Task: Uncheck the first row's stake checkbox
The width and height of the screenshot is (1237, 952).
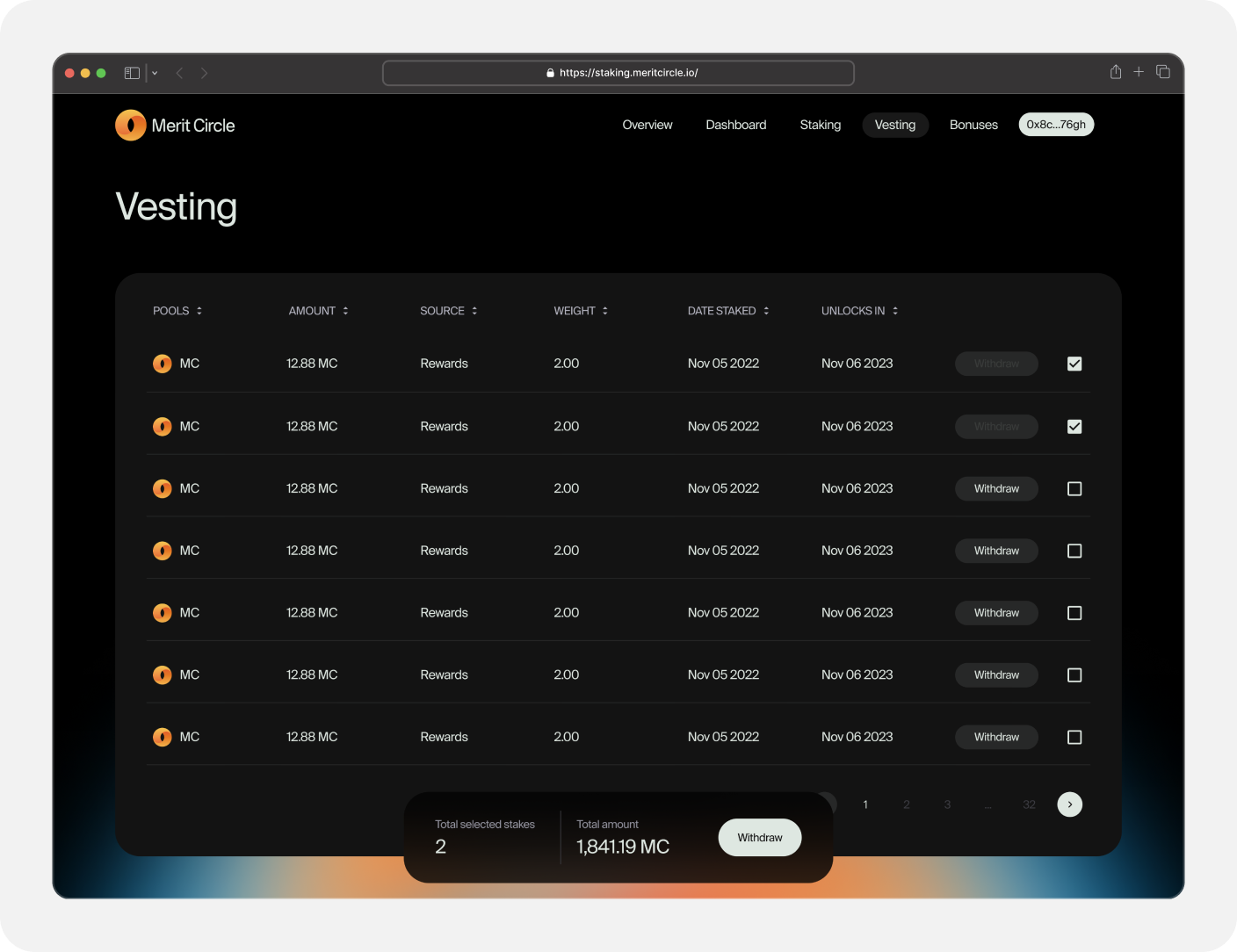Action: [1074, 364]
